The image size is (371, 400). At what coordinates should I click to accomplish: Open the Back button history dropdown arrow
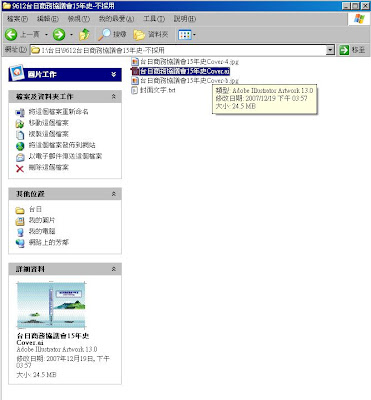pyautogui.click(x=46, y=35)
